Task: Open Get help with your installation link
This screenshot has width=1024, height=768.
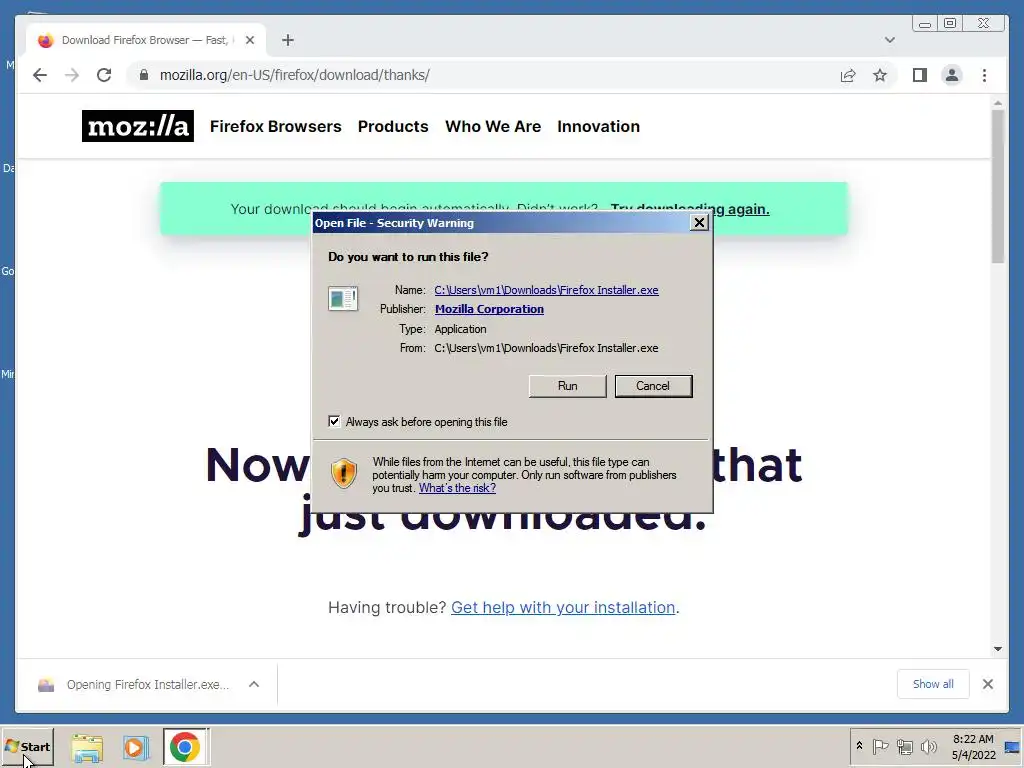Action: point(563,607)
